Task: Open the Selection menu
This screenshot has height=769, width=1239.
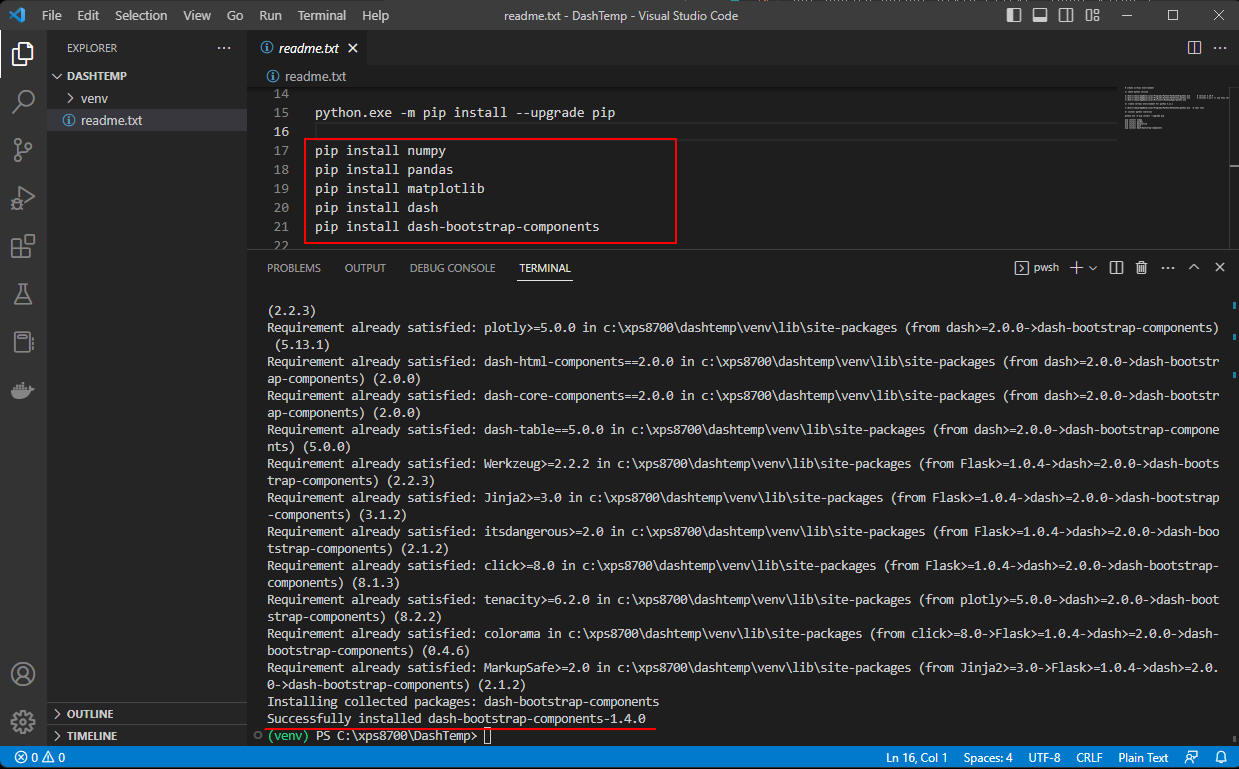Action: (x=141, y=16)
